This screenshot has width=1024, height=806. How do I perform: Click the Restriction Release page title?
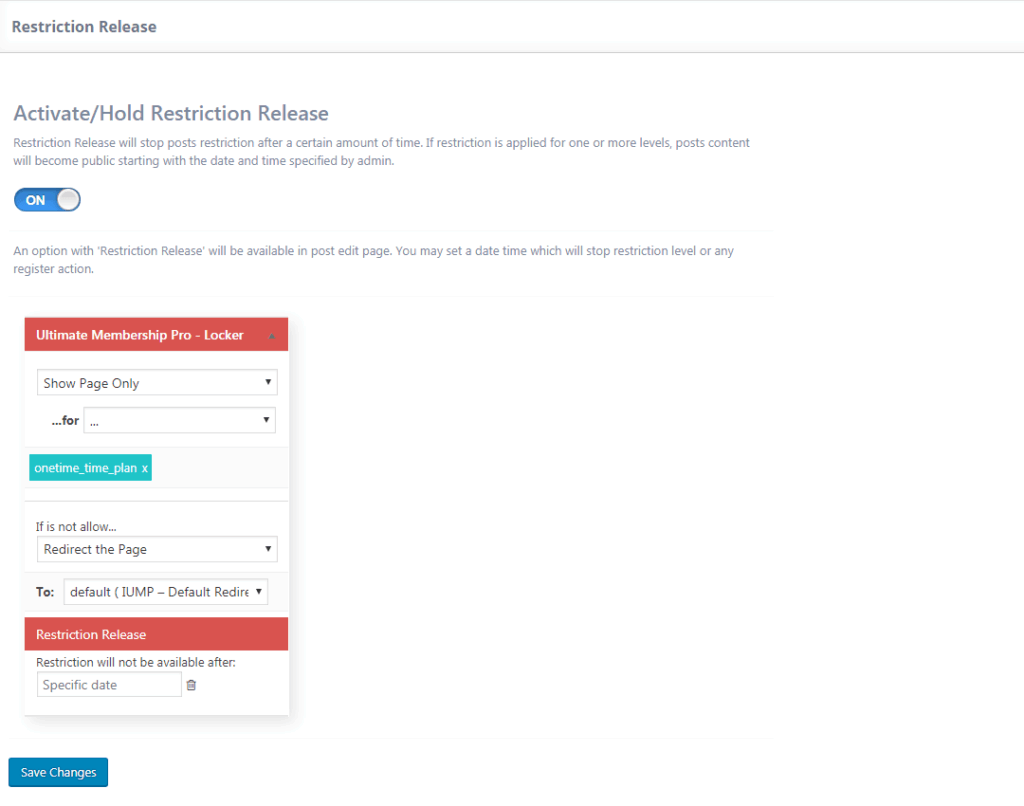point(84,27)
